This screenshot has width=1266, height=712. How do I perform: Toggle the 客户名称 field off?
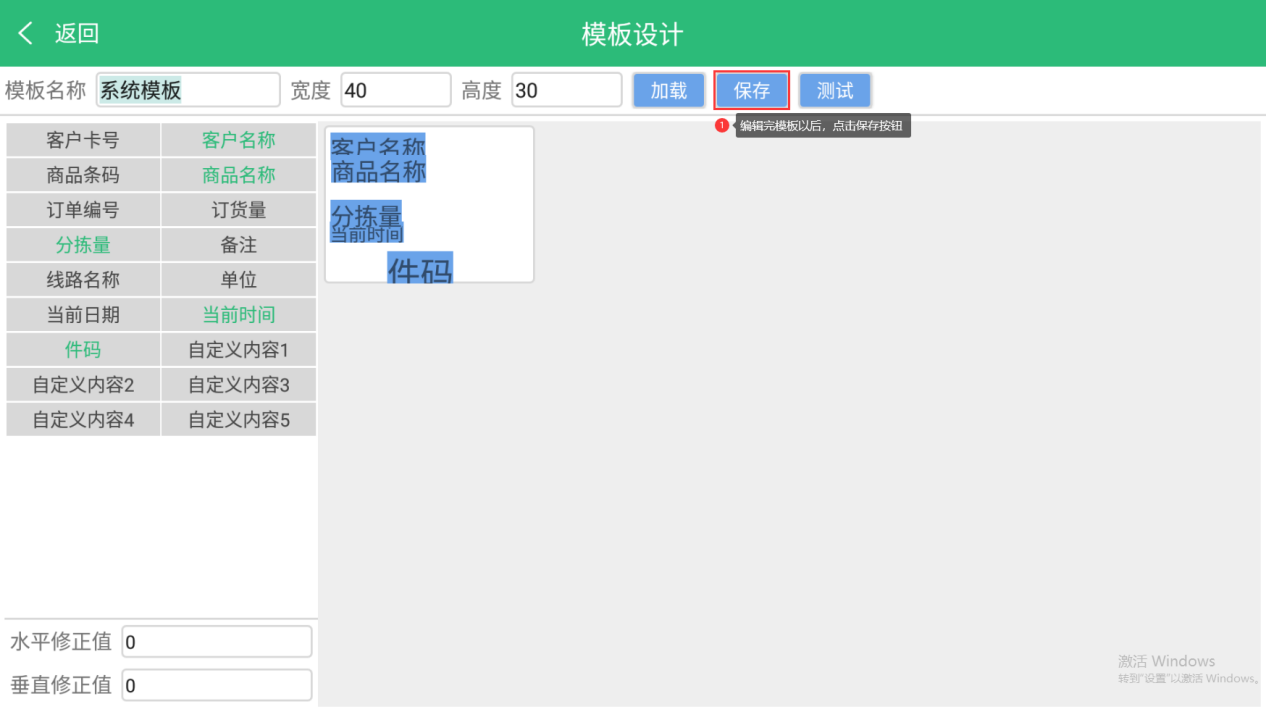tap(238, 141)
